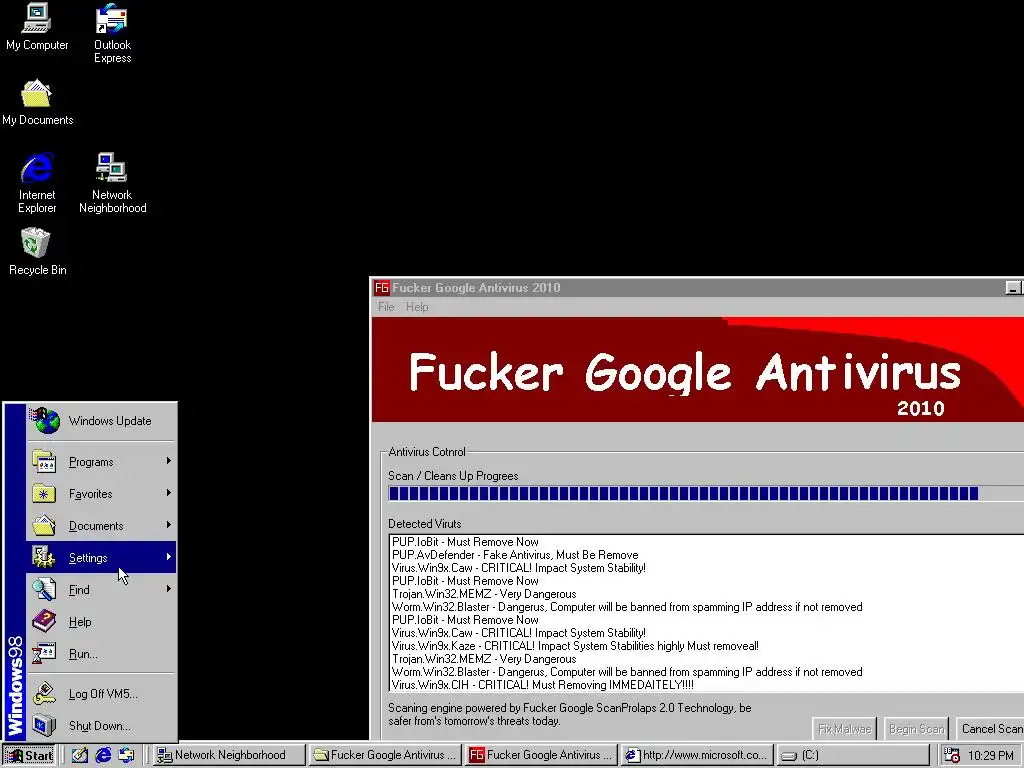Viewport: 1024px width, 768px height.
Task: Choose Shut Down... in the Start menu
Action: [x=101, y=726]
